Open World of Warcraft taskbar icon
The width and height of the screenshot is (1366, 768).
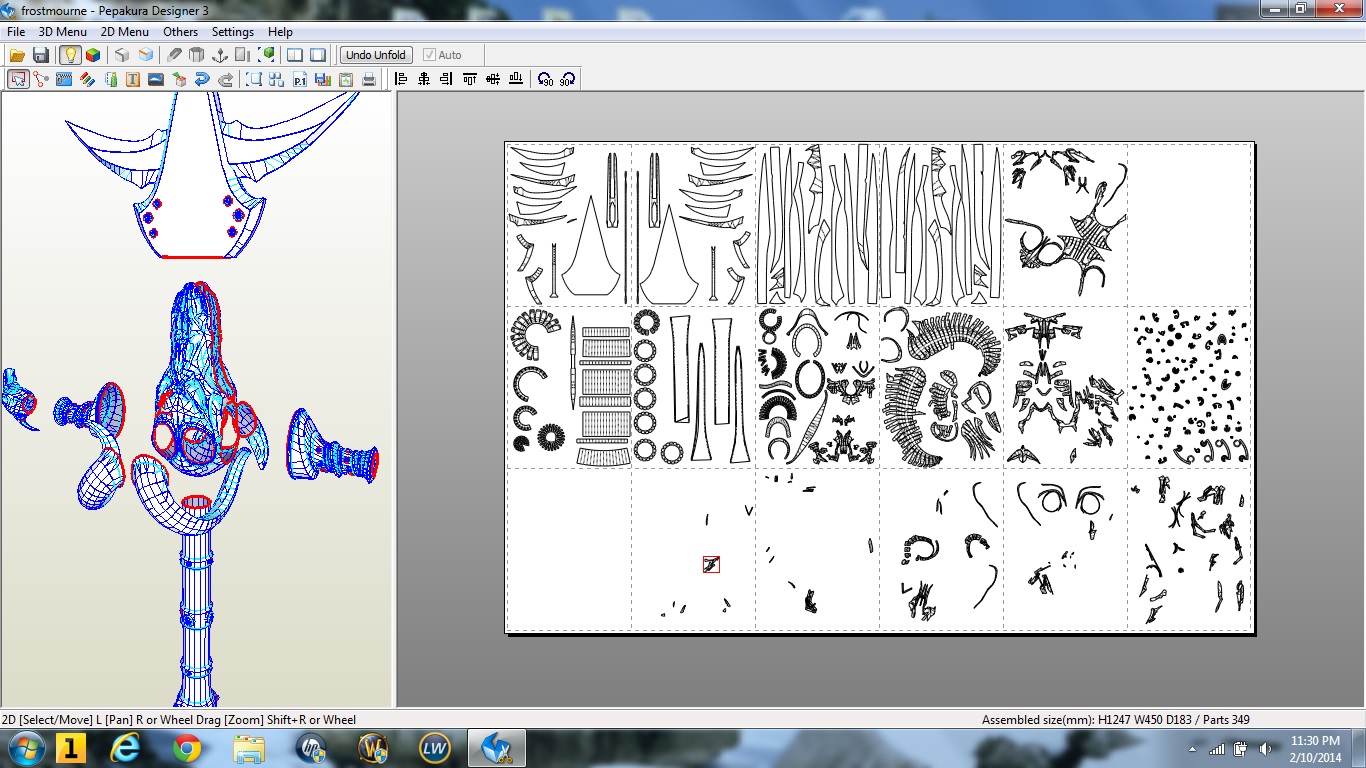(x=374, y=748)
